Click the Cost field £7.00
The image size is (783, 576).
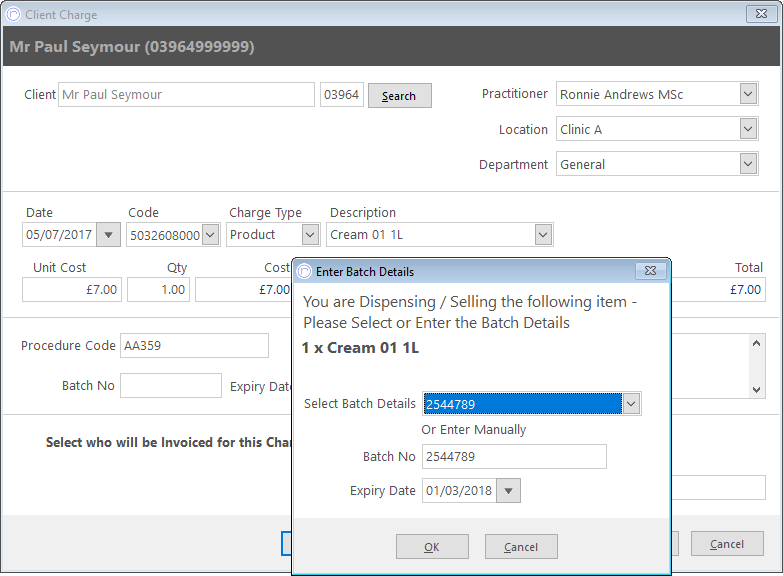click(243, 290)
